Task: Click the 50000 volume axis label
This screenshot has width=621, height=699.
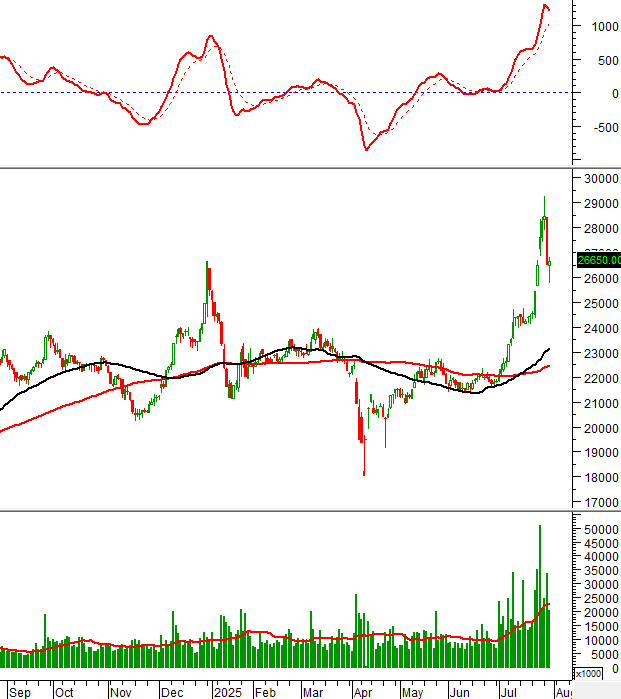Action: [x=601, y=530]
